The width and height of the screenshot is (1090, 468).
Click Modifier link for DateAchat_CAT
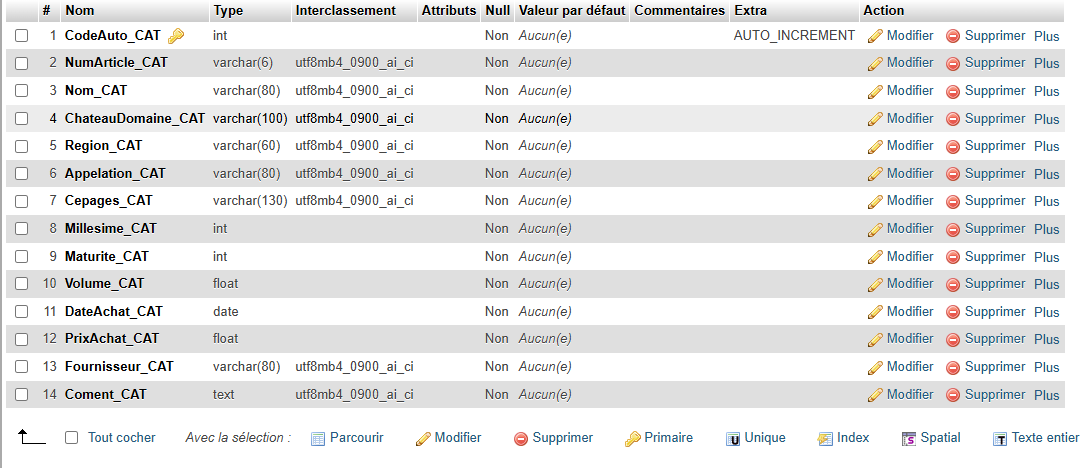point(910,311)
